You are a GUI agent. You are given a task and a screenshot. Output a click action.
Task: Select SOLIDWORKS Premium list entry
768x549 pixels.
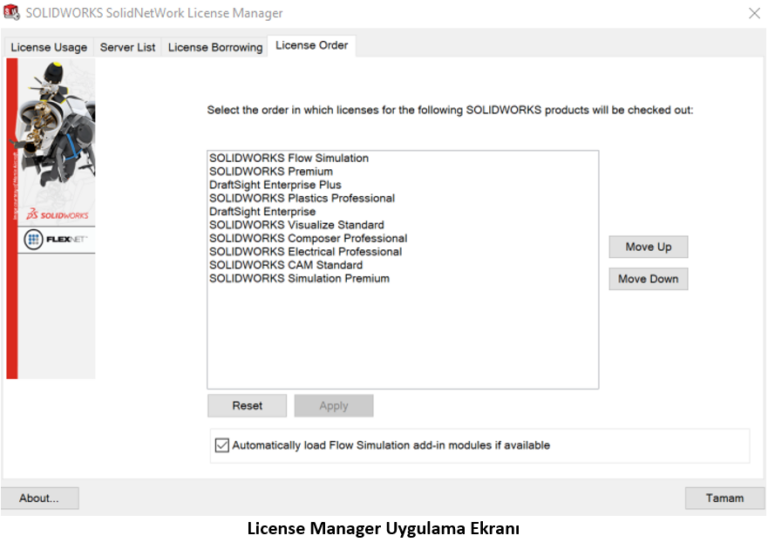point(270,172)
